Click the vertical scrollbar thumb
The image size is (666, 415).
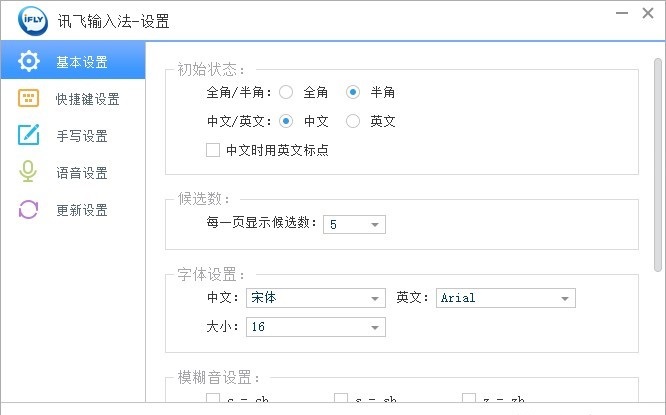pyautogui.click(x=658, y=165)
